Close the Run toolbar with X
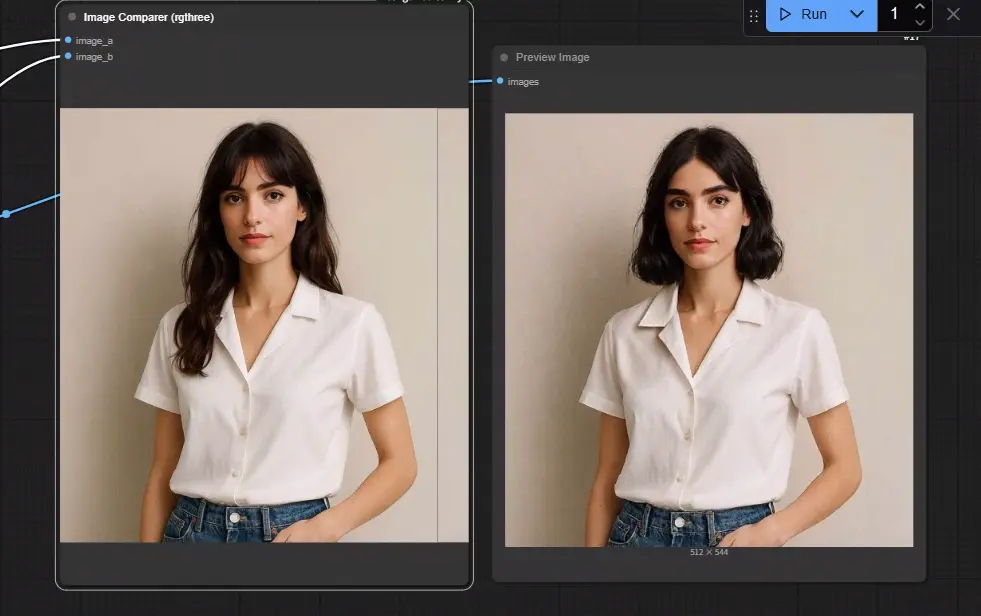 (953, 14)
